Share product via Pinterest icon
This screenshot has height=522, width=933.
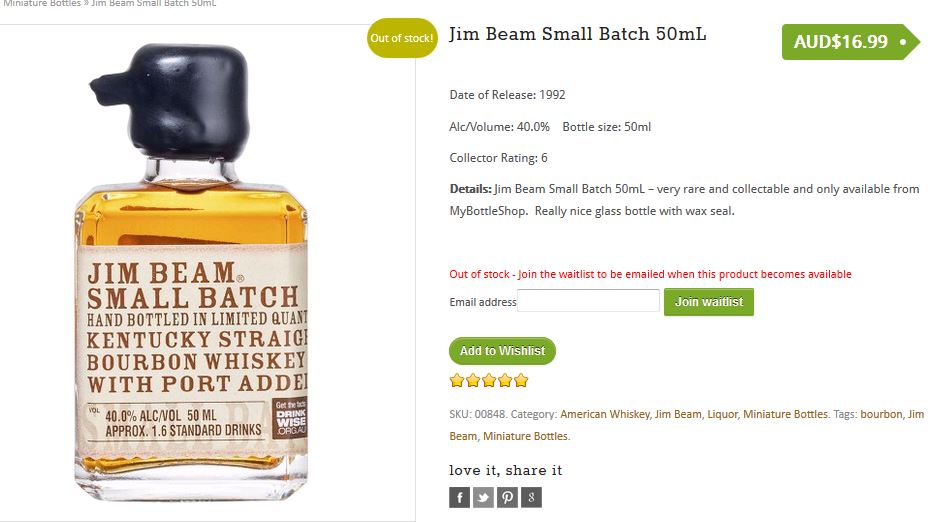pos(507,497)
